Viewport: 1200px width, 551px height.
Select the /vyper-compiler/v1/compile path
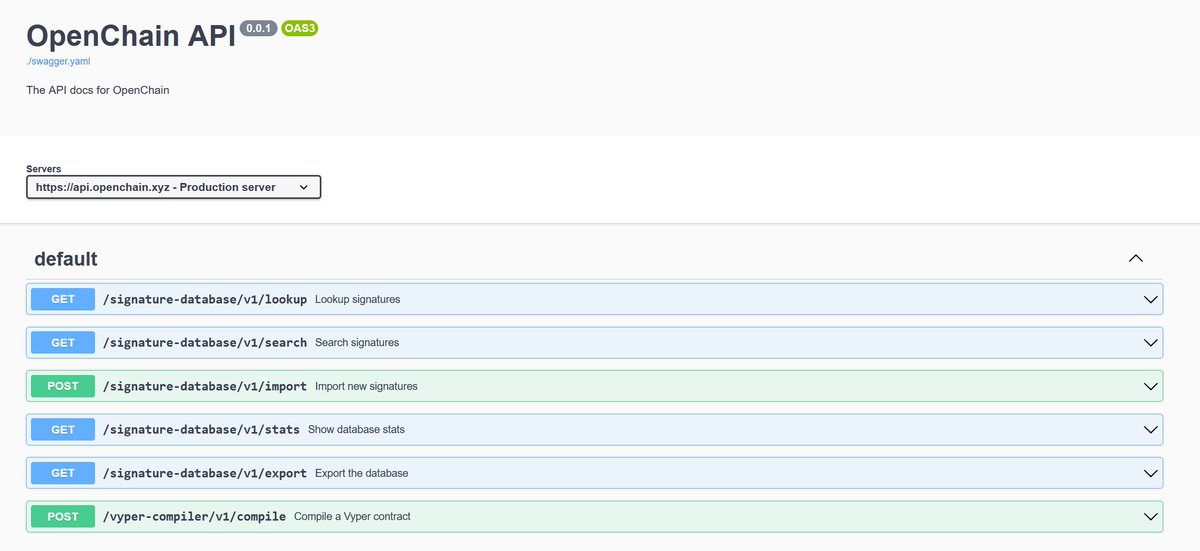pyautogui.click(x=194, y=517)
